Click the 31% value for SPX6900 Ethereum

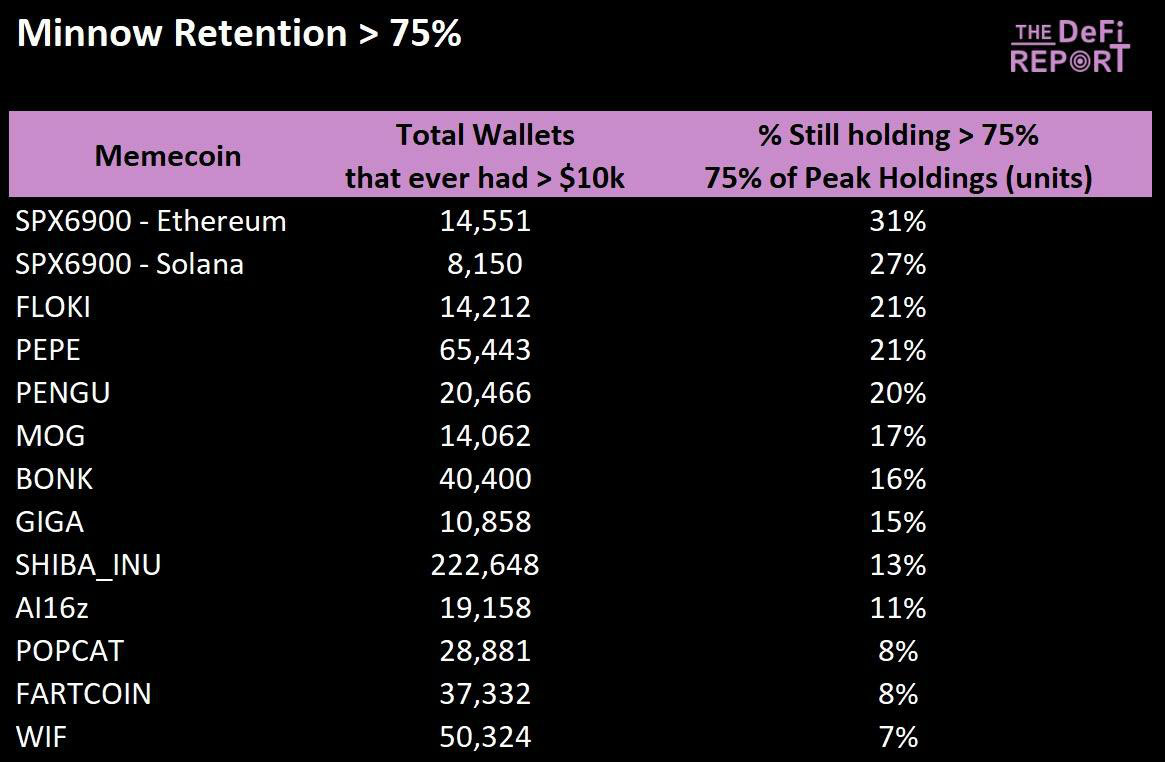pos(898,221)
